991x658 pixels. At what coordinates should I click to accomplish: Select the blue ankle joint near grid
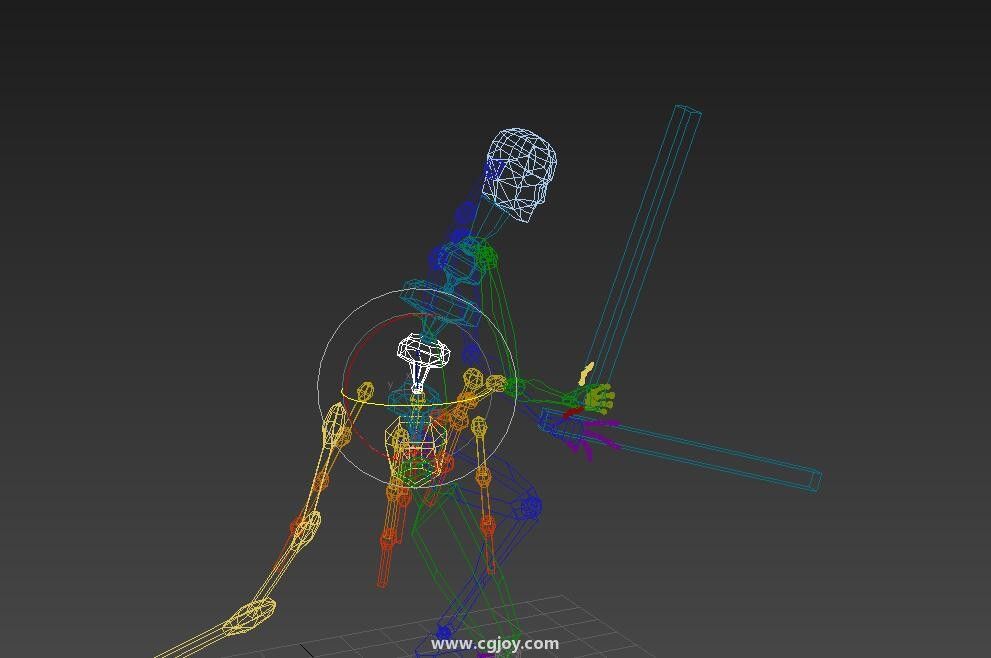(444, 633)
